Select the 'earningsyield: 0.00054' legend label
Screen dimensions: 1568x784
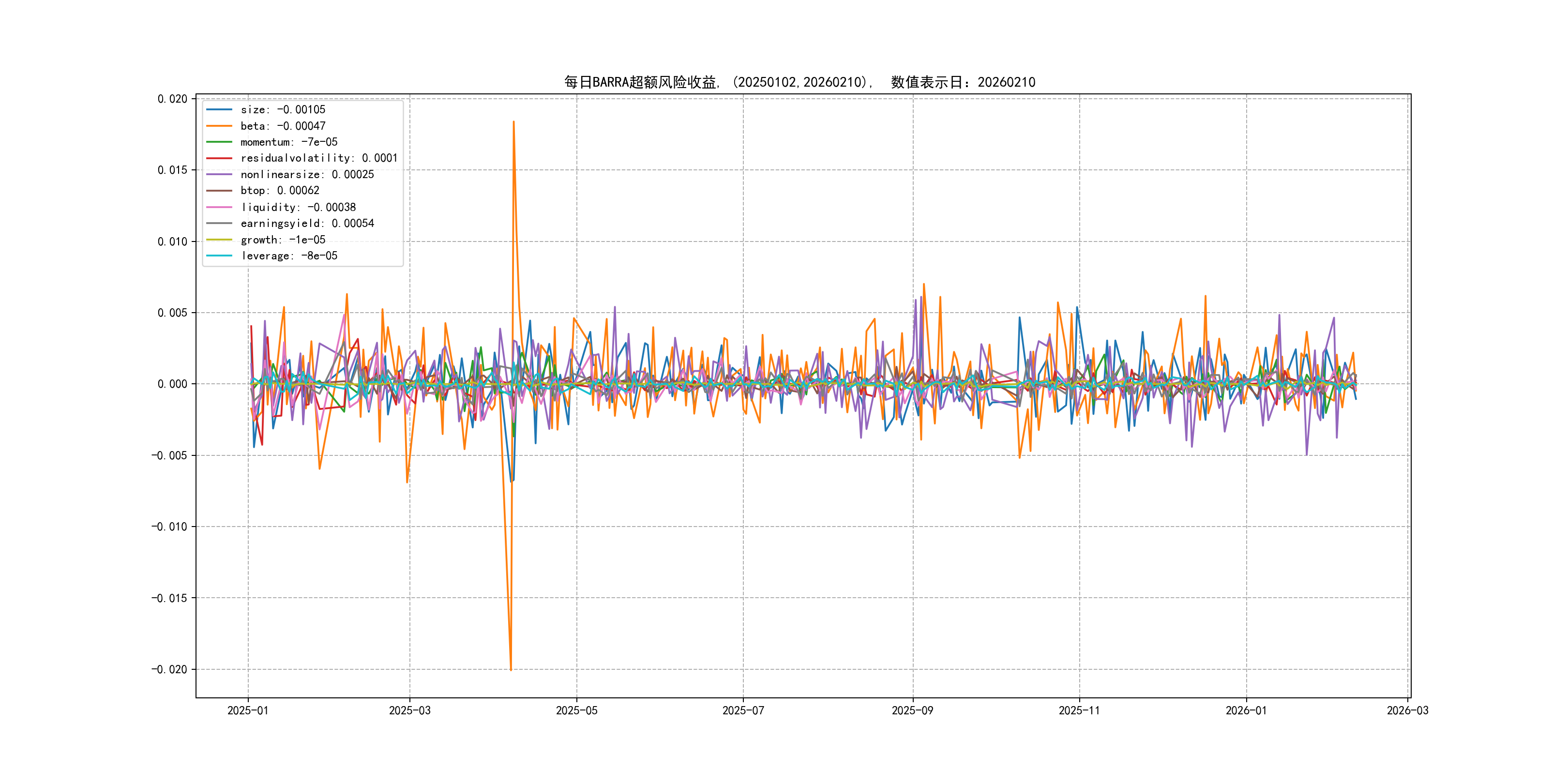307,224
